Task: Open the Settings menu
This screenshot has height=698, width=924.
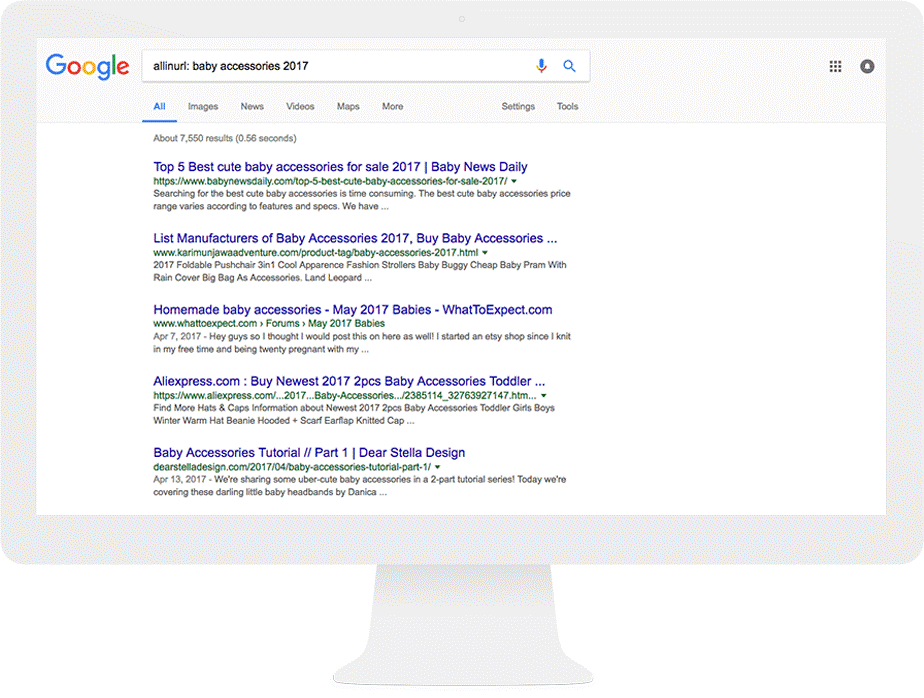Action: coord(518,107)
